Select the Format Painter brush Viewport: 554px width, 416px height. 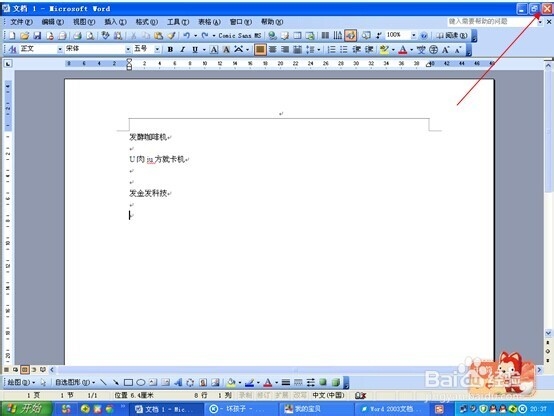pyautogui.click(x=171, y=35)
